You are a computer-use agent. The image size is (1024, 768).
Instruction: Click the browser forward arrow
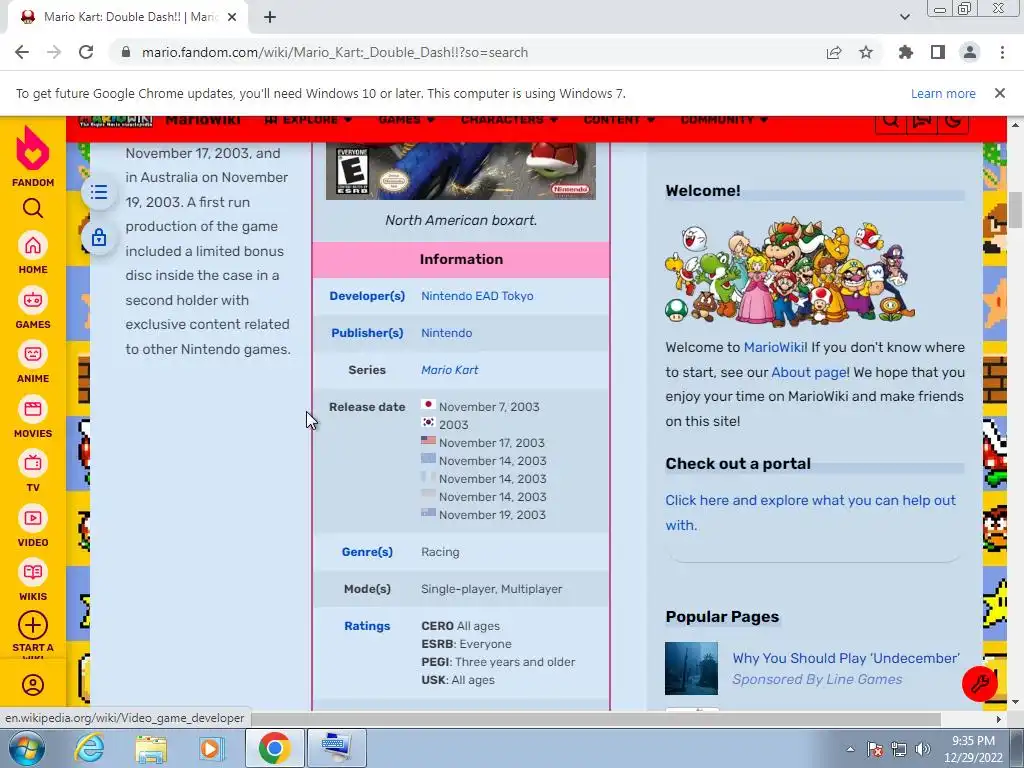54,52
